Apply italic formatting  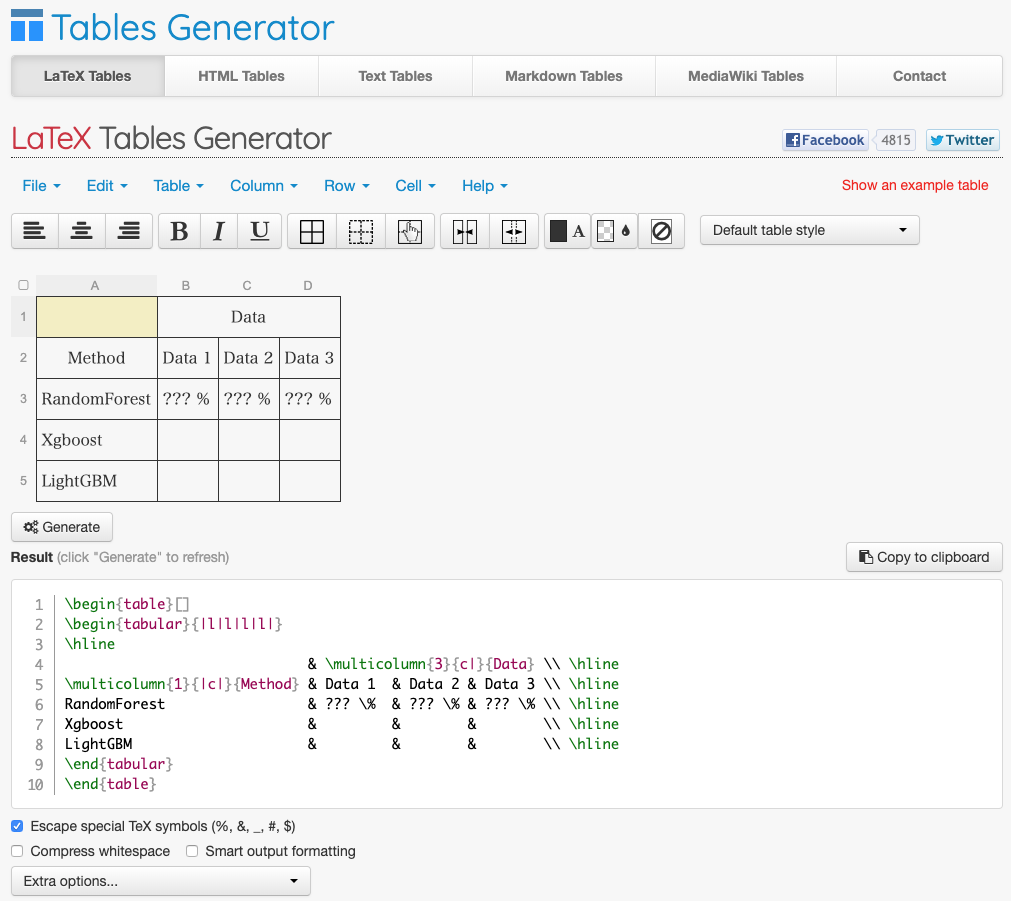pyautogui.click(x=218, y=231)
